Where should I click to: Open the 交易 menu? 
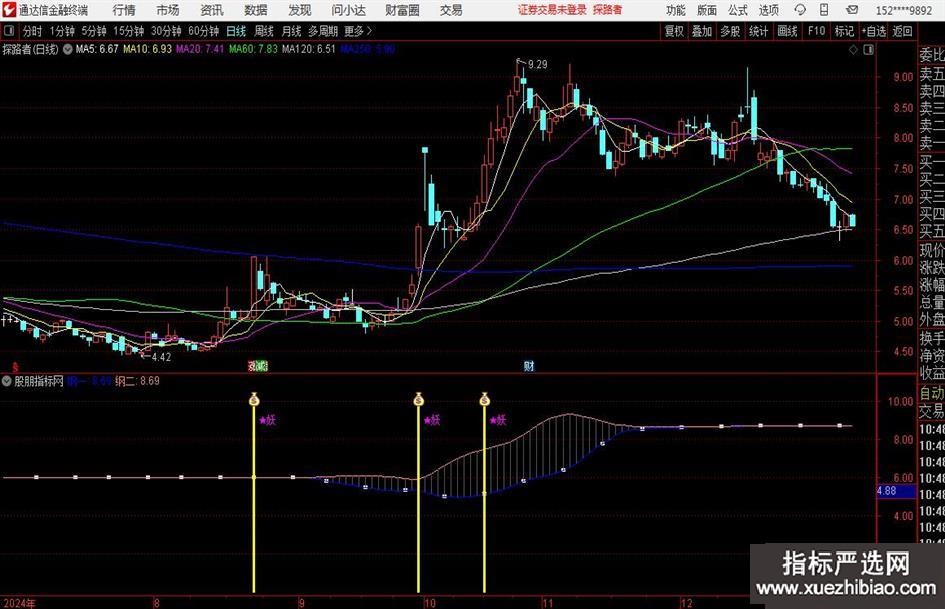(451, 10)
